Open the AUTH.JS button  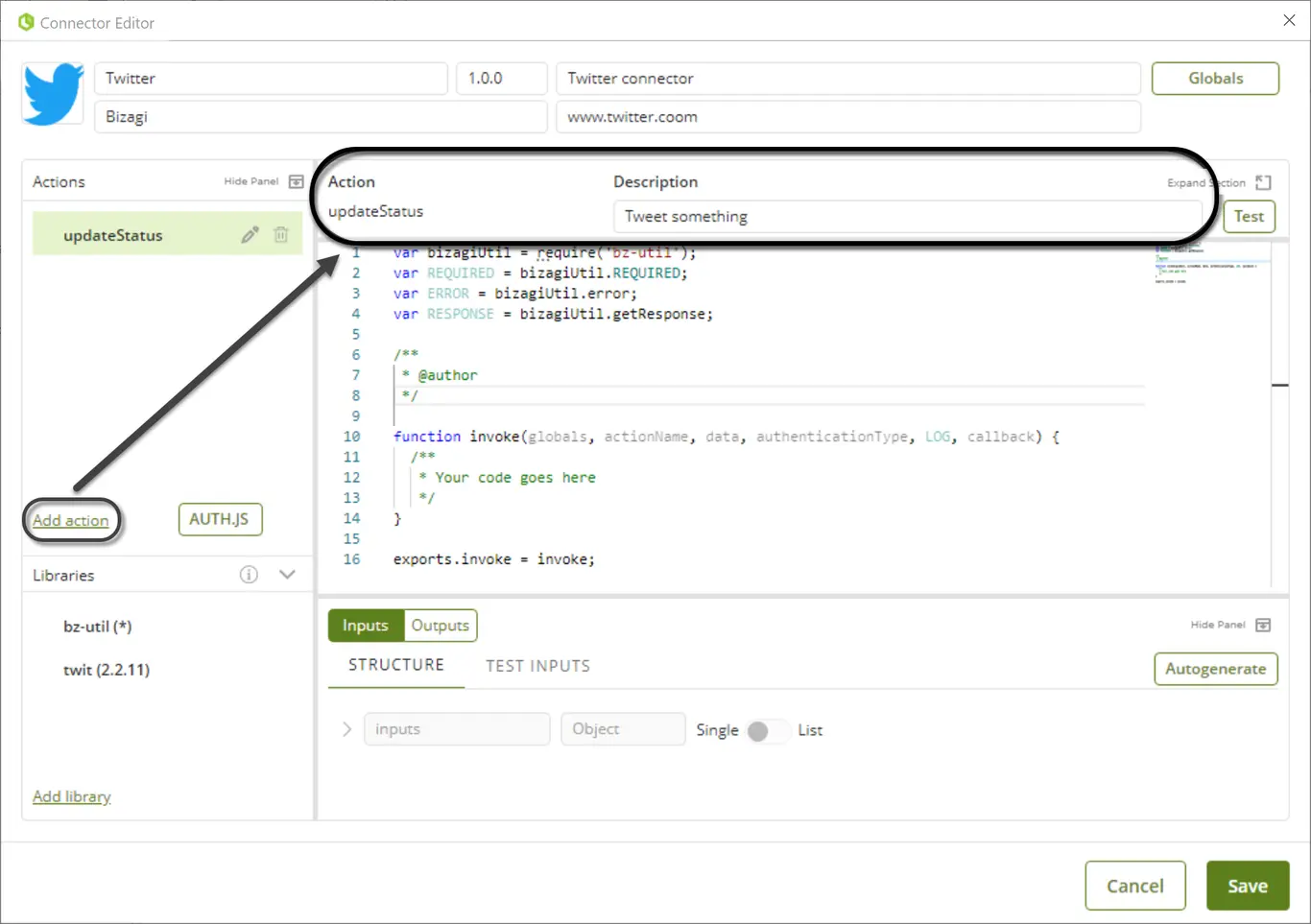[x=220, y=519]
